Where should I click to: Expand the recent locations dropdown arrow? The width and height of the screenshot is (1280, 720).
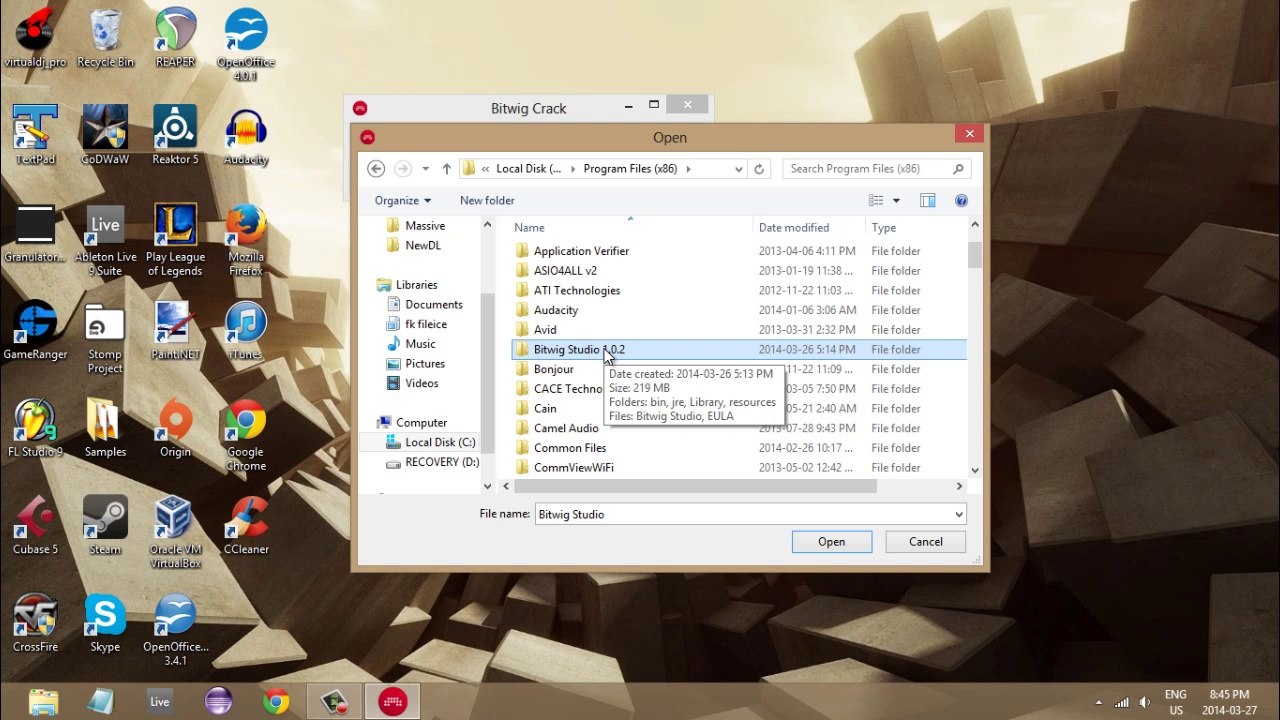click(x=425, y=169)
